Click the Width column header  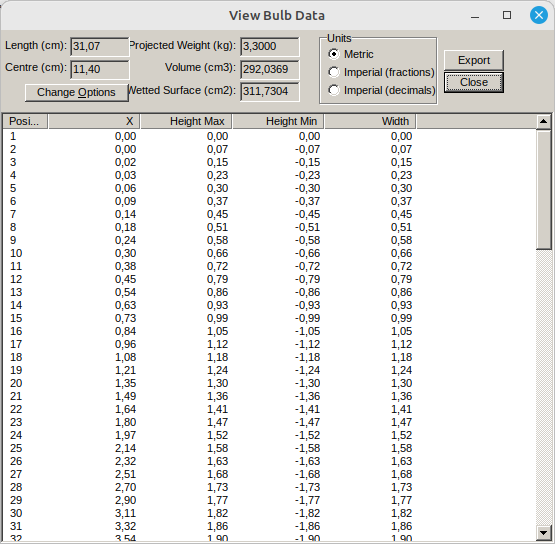(370, 121)
